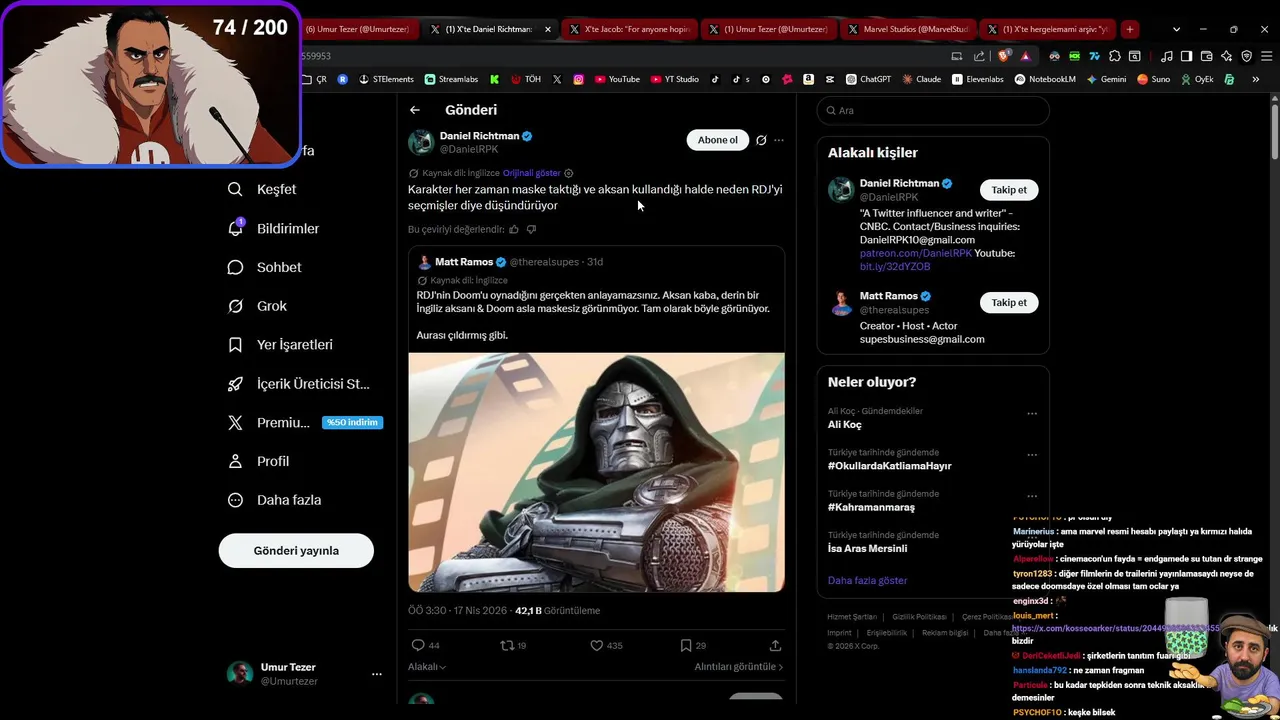Expand tab search dropdown arrow
The image size is (1280, 720).
coord(1176,29)
